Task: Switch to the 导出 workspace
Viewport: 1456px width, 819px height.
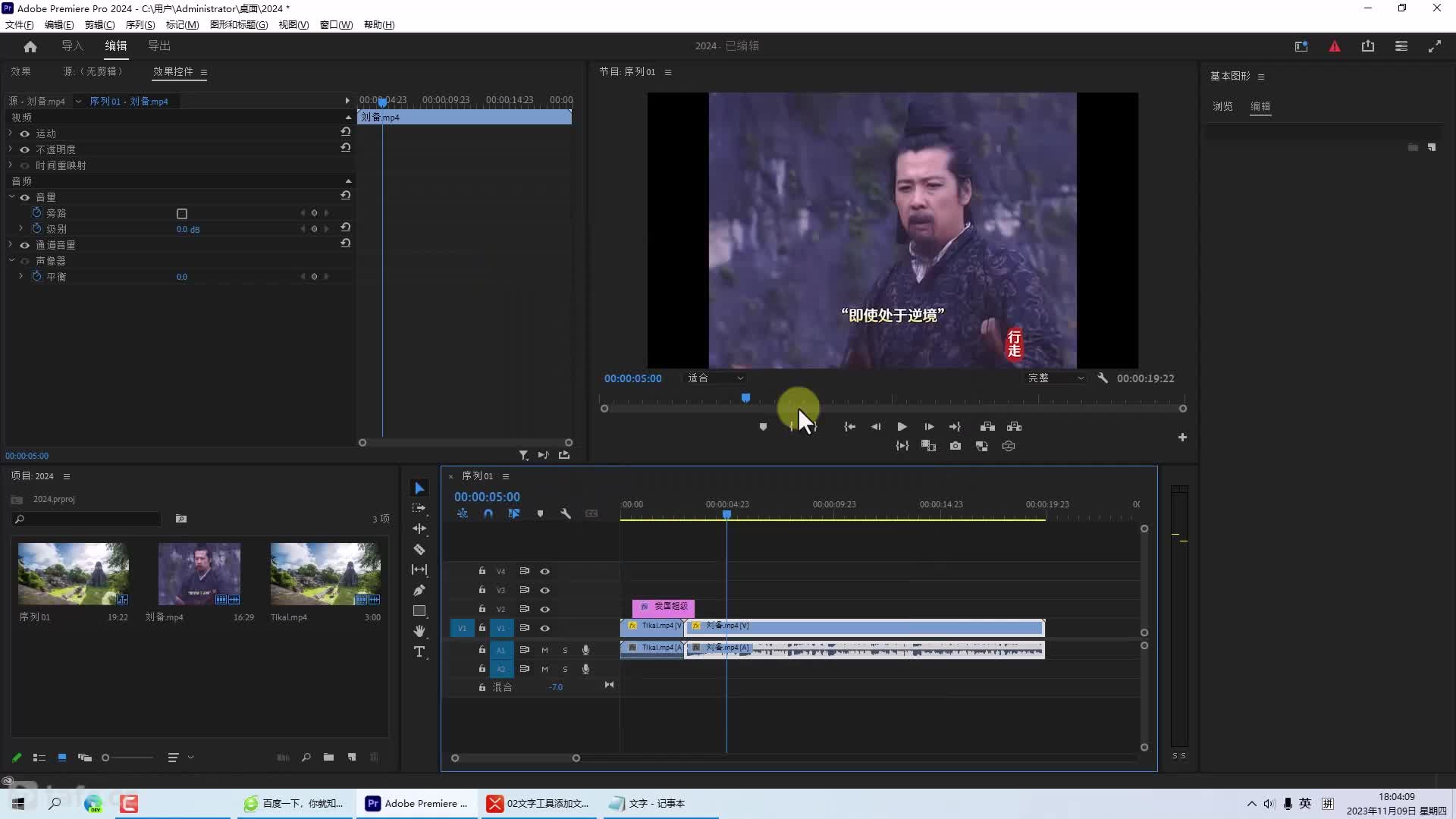Action: pos(159,46)
